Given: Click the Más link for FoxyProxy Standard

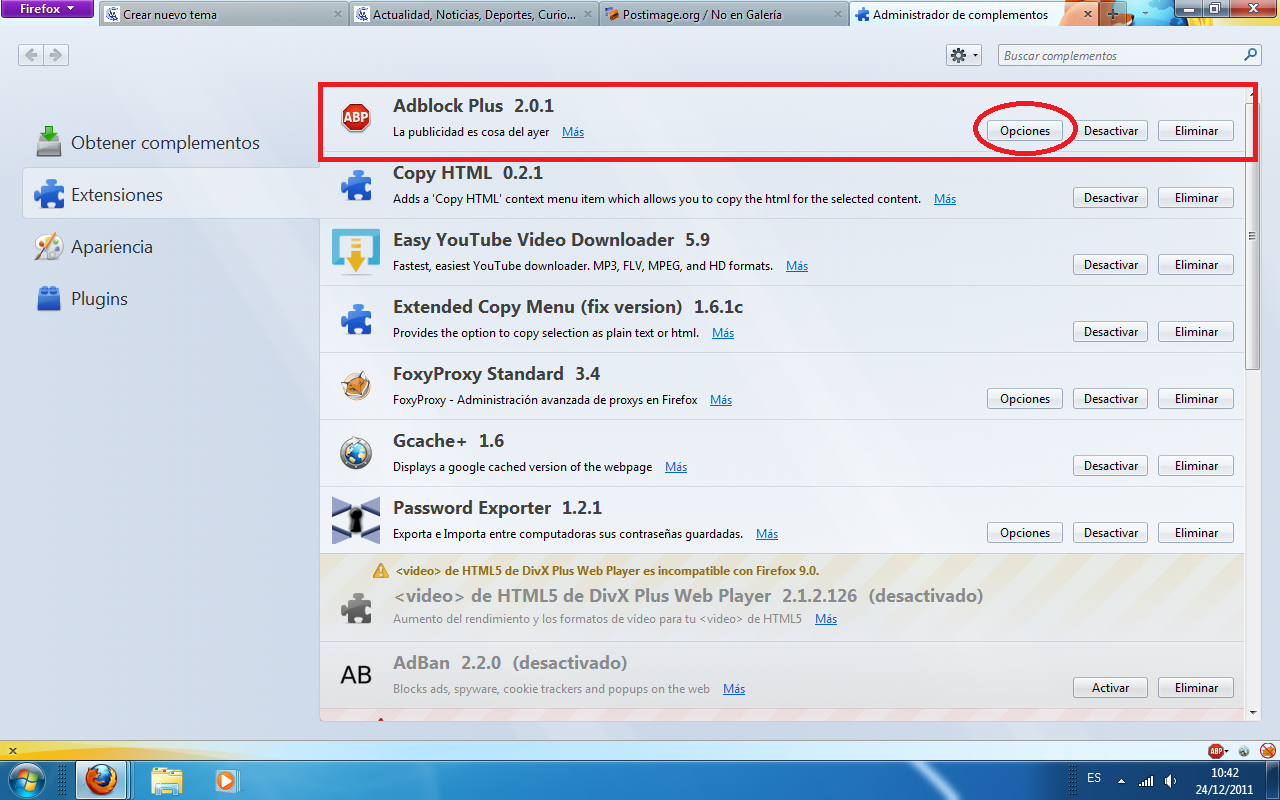Looking at the screenshot, I should coord(721,400).
